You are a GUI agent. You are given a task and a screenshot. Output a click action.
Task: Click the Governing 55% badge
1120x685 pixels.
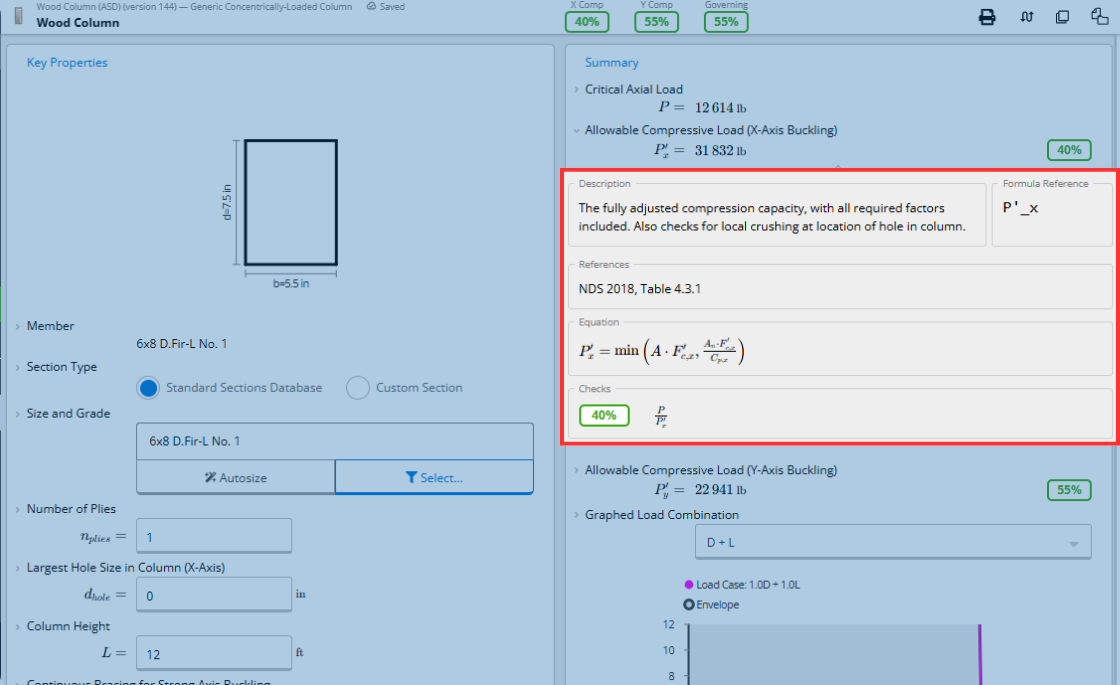point(726,22)
